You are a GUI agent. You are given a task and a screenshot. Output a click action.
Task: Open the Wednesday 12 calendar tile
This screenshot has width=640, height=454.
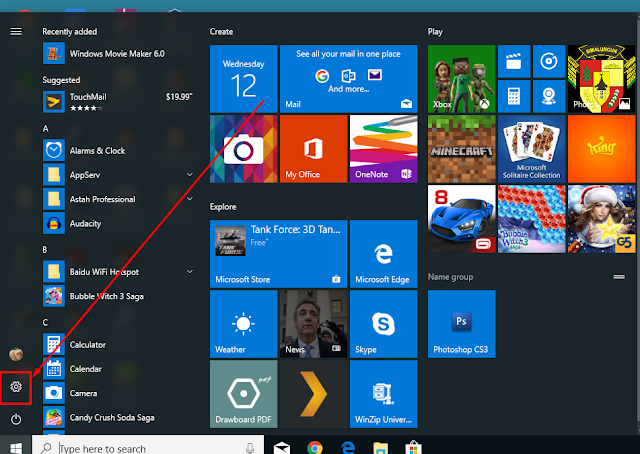point(244,79)
